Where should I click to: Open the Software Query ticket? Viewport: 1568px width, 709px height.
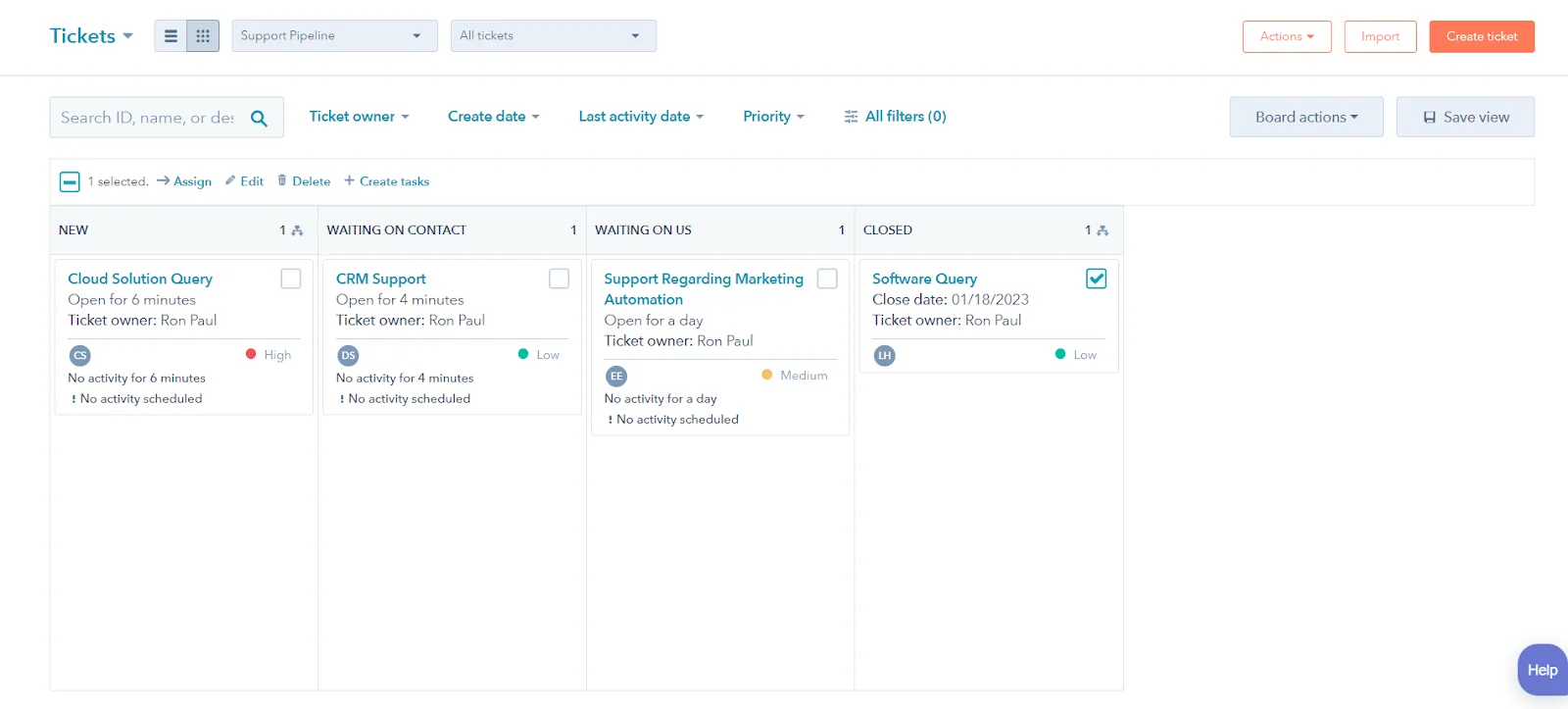pyautogui.click(x=924, y=279)
